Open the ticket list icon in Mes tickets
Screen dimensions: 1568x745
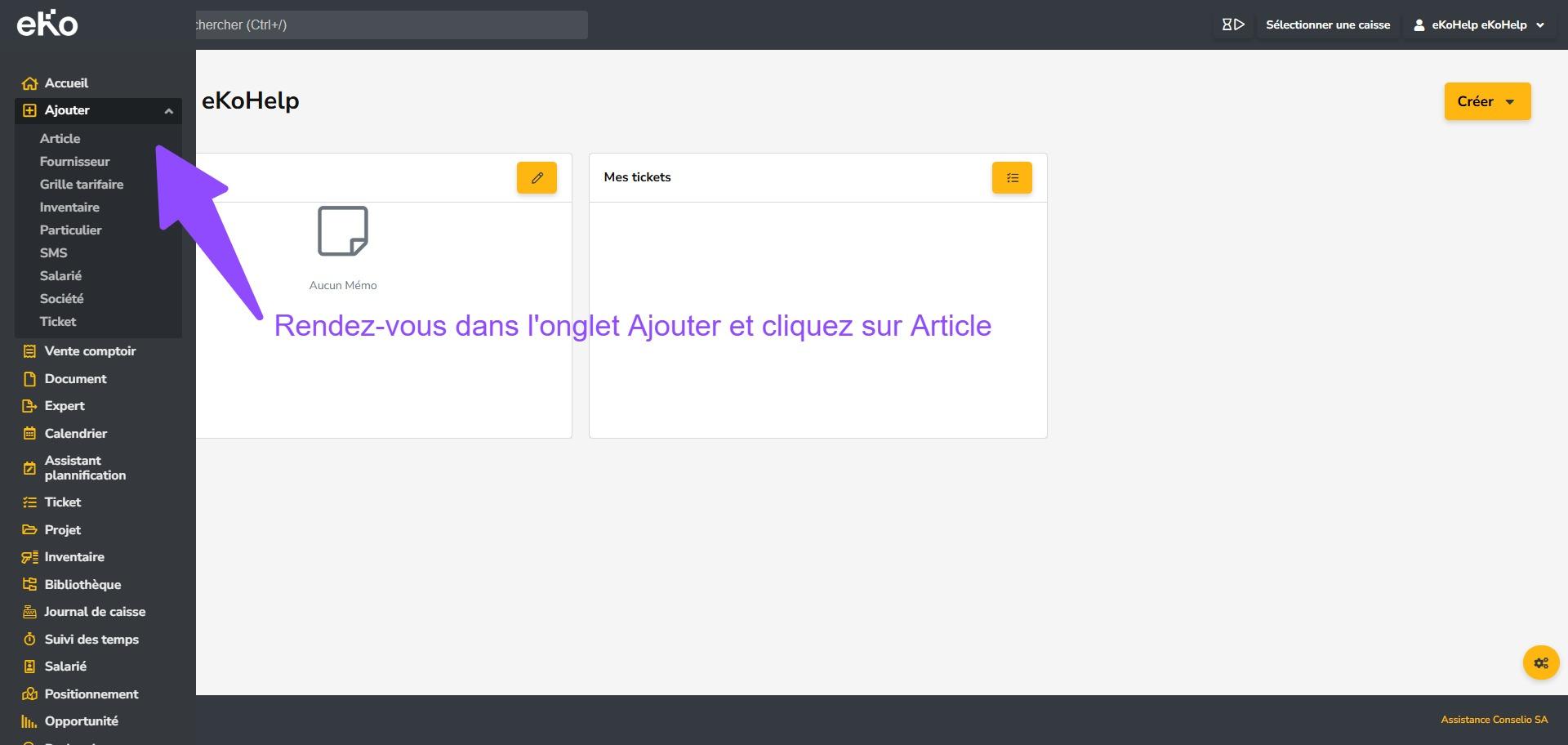click(x=1012, y=177)
